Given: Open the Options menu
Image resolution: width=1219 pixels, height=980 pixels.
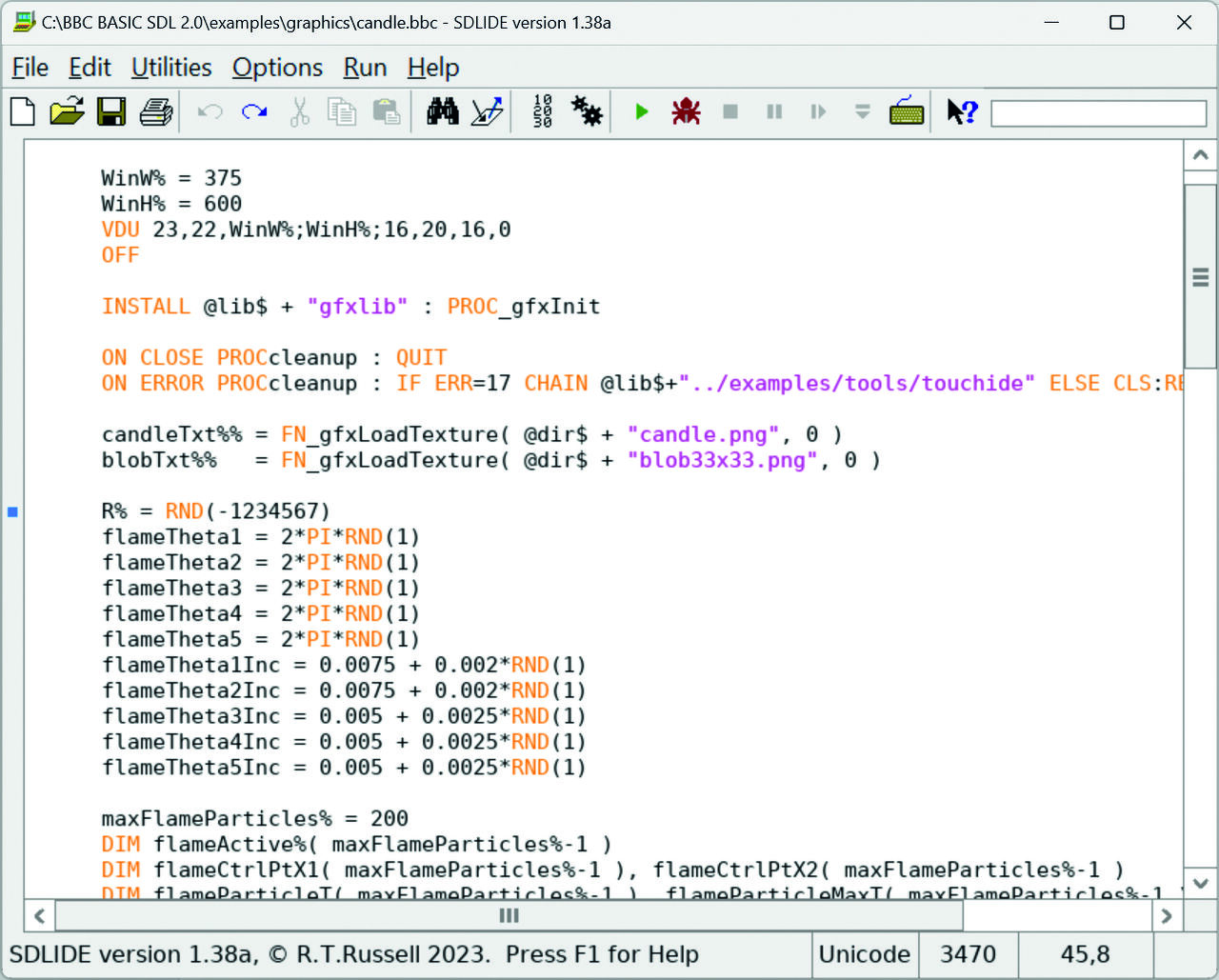Looking at the screenshot, I should 277,68.
